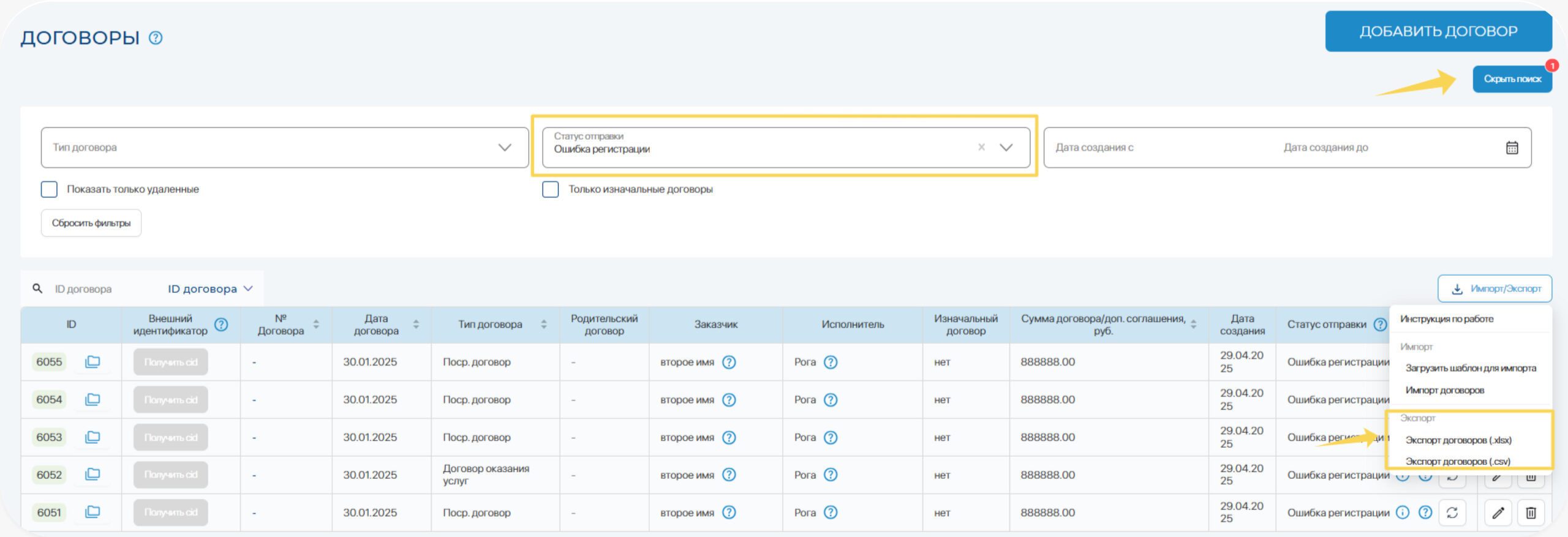1568x537 pixels.
Task: Click refresh icon for contract 6051 row
Action: pos(1452,513)
